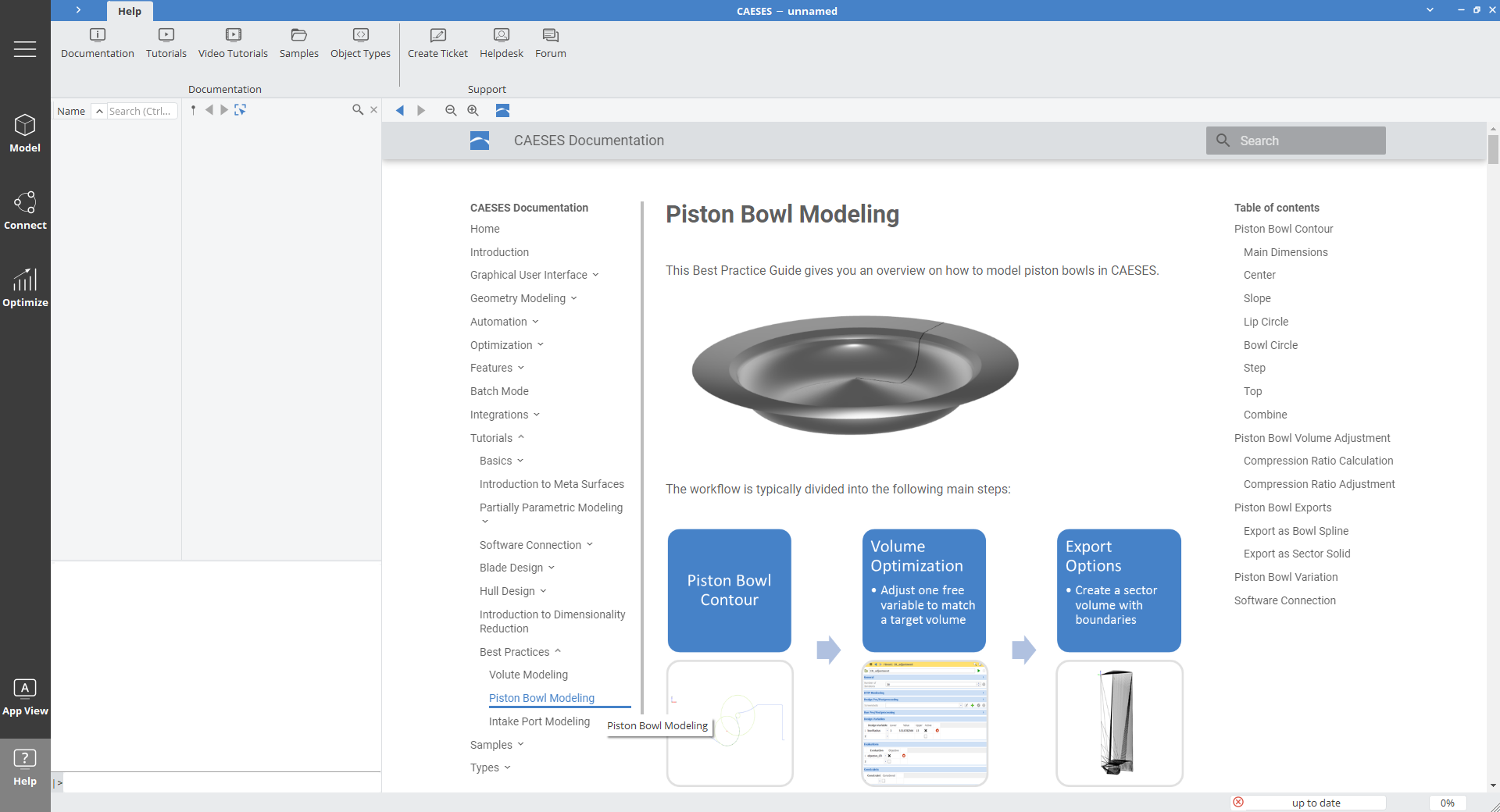Expand the Samples section in navigation
The image size is (1500, 812).
click(520, 744)
